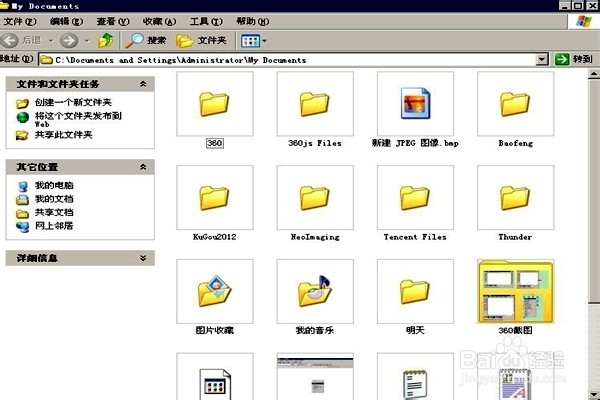Open the Tencent Files folder icon
This screenshot has height=400, width=600.
[415, 198]
